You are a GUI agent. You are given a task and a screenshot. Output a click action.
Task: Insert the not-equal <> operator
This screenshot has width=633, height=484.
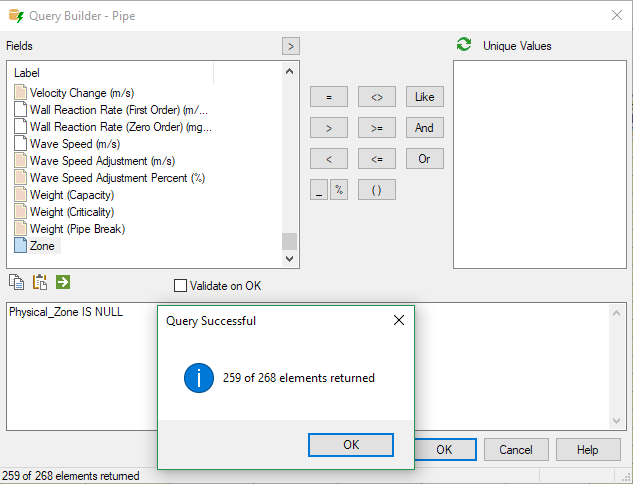click(x=377, y=97)
